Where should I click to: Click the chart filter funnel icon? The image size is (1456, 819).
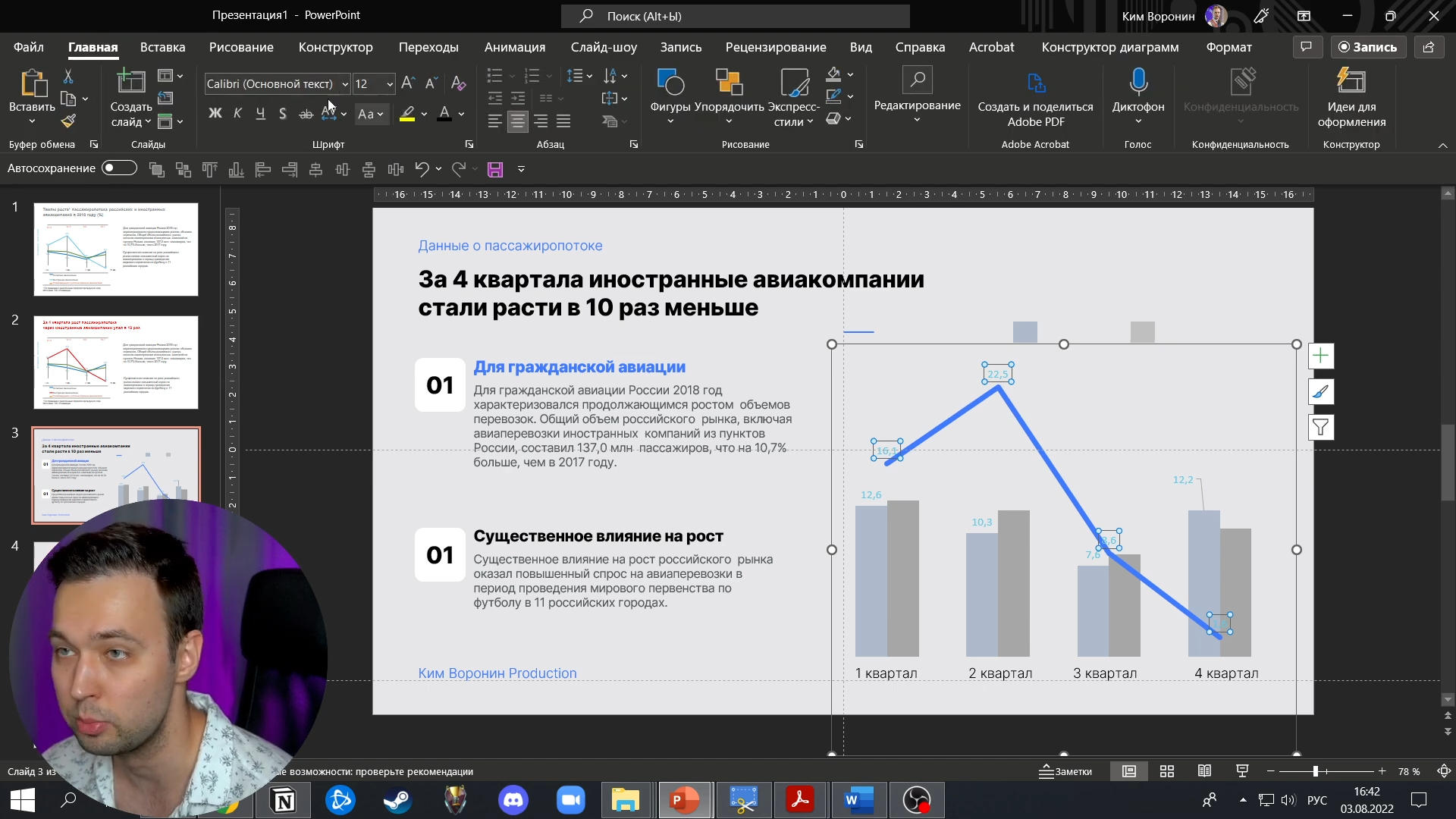click(x=1320, y=428)
